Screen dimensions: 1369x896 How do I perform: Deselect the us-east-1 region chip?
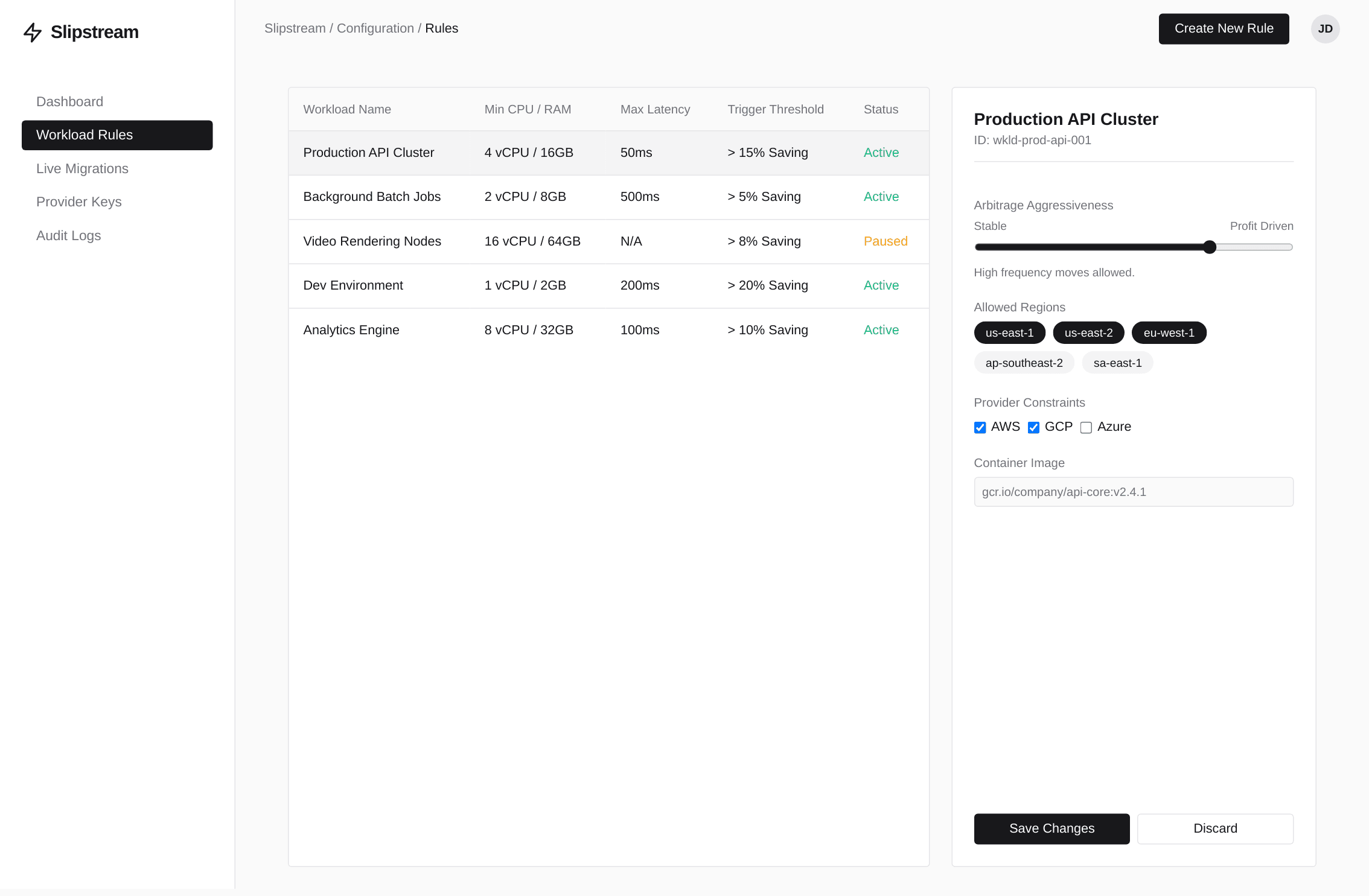coord(1009,332)
